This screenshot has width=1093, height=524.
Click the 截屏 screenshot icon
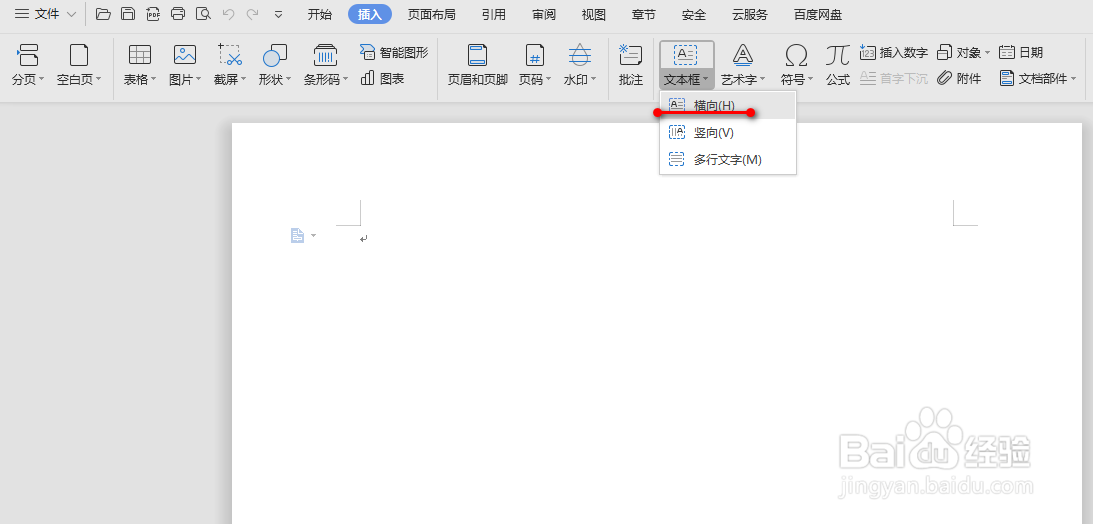coord(229,54)
